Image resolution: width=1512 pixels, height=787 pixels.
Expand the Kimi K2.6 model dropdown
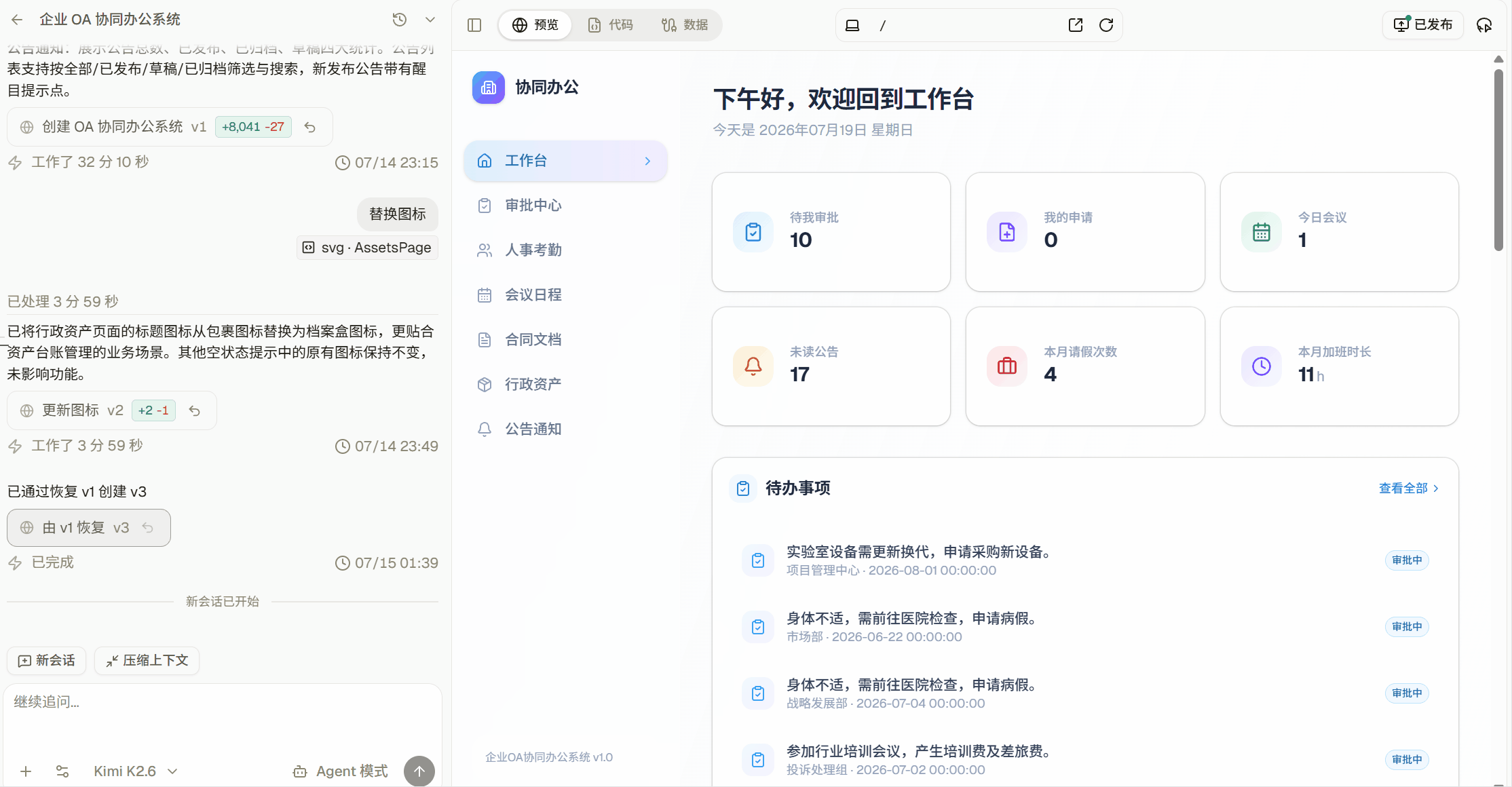136,771
